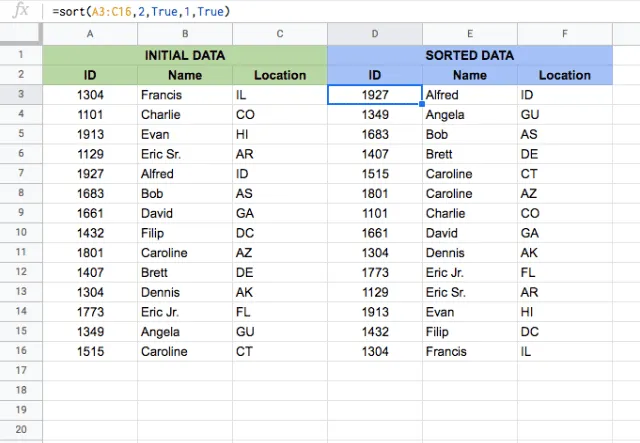Select cell A9 containing 1661
The image size is (640, 443).
pos(90,213)
